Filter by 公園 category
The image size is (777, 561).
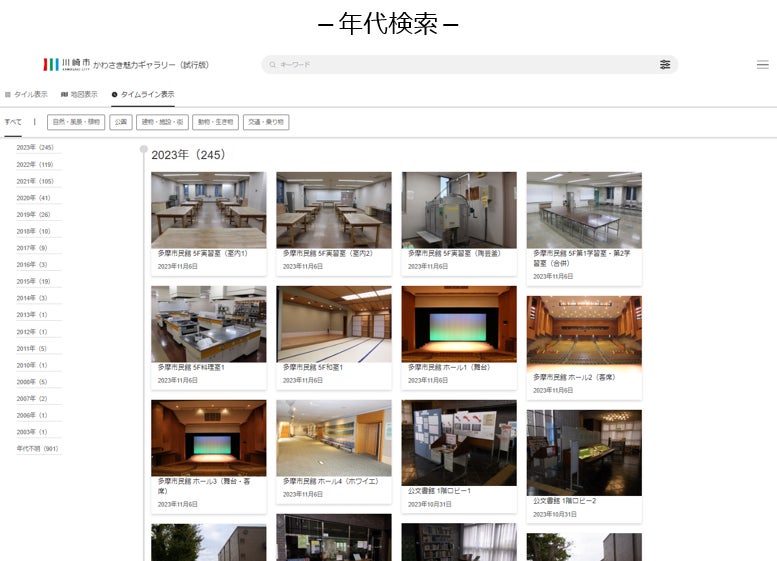pos(120,122)
